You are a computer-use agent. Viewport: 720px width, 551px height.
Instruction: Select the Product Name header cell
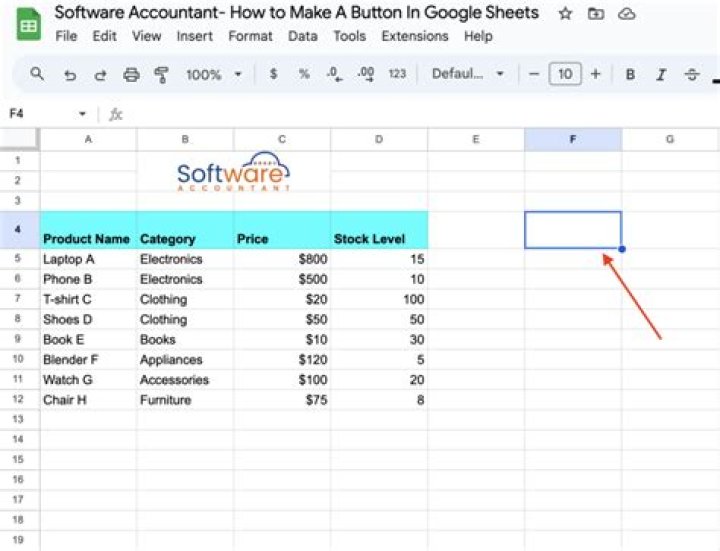tap(88, 230)
